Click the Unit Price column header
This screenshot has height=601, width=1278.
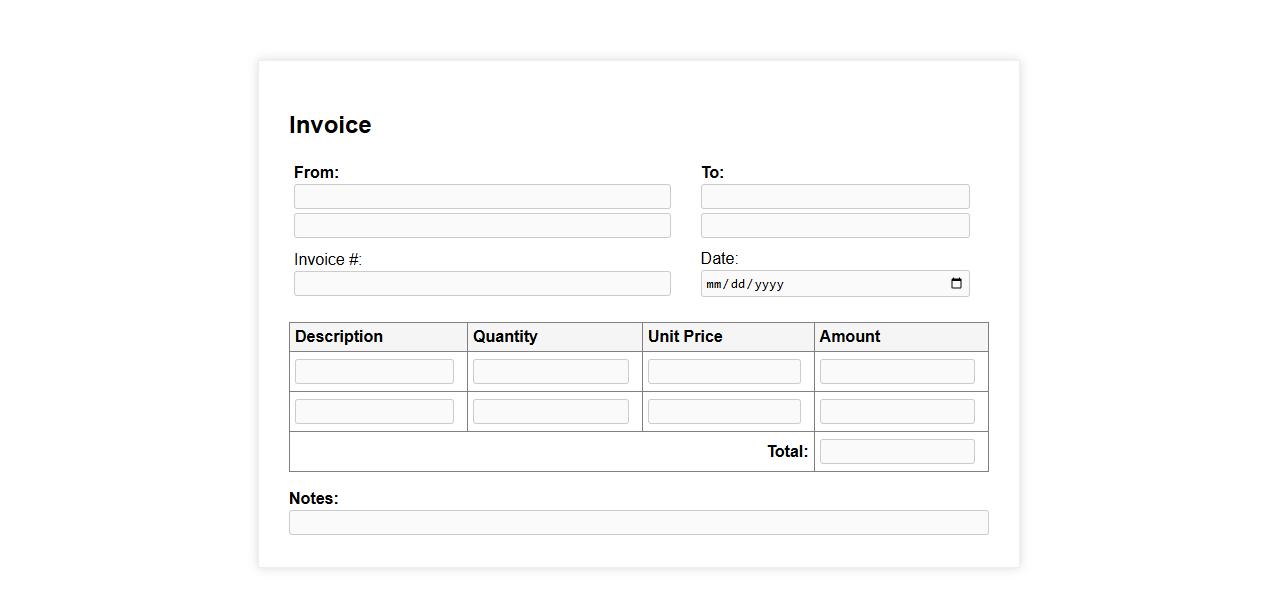click(685, 337)
